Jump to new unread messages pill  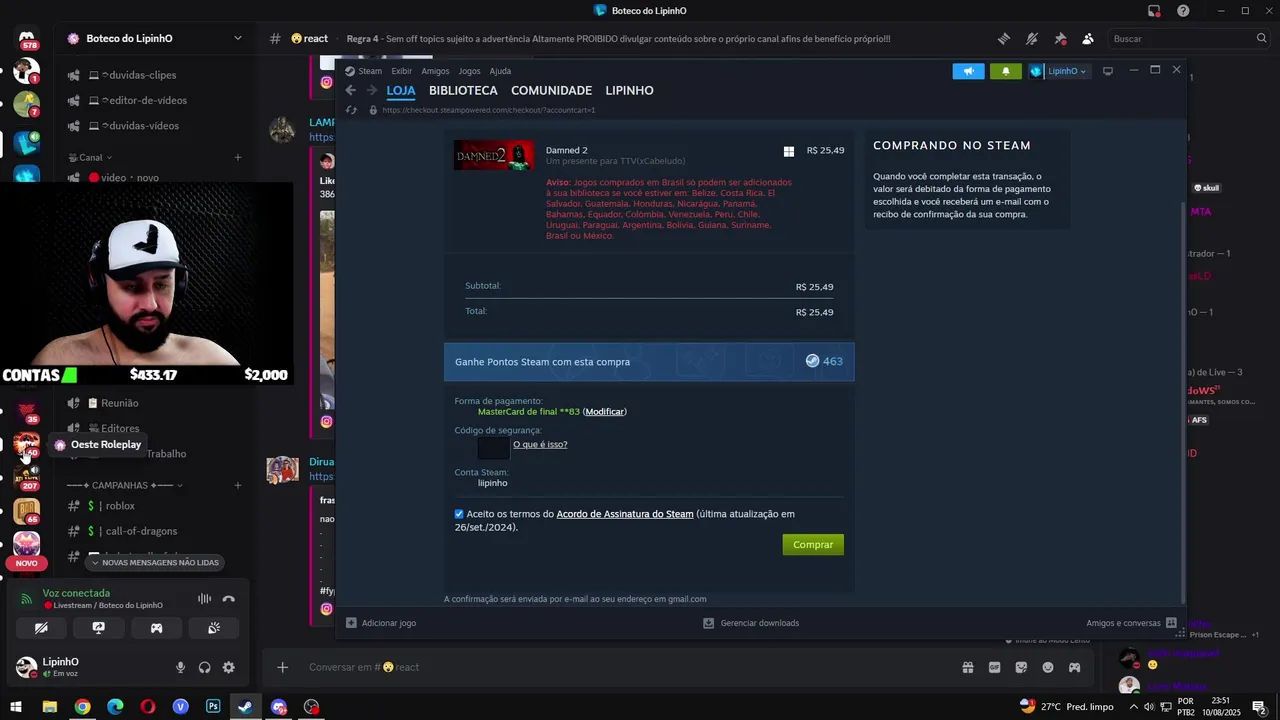(x=155, y=562)
